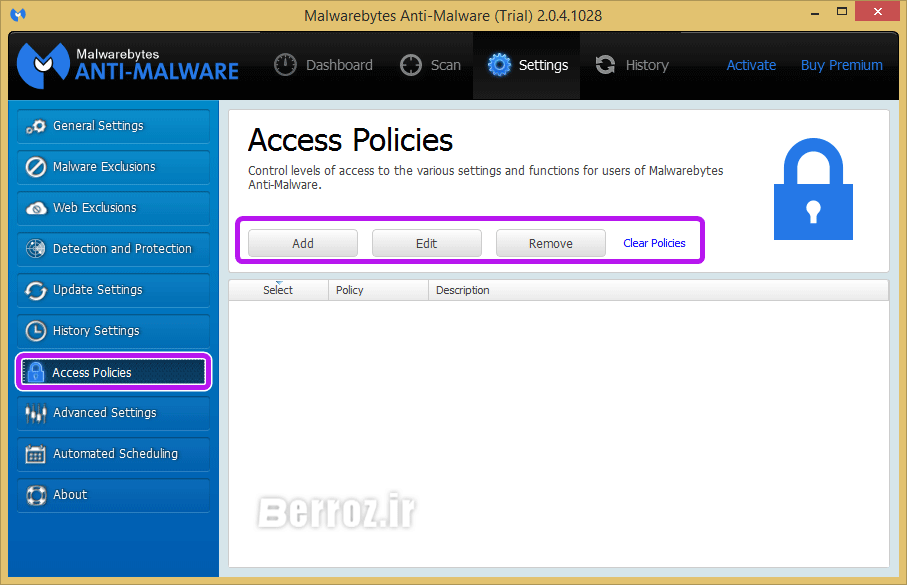The width and height of the screenshot is (907, 585).
Task: Open the About section
Action: pos(113,495)
